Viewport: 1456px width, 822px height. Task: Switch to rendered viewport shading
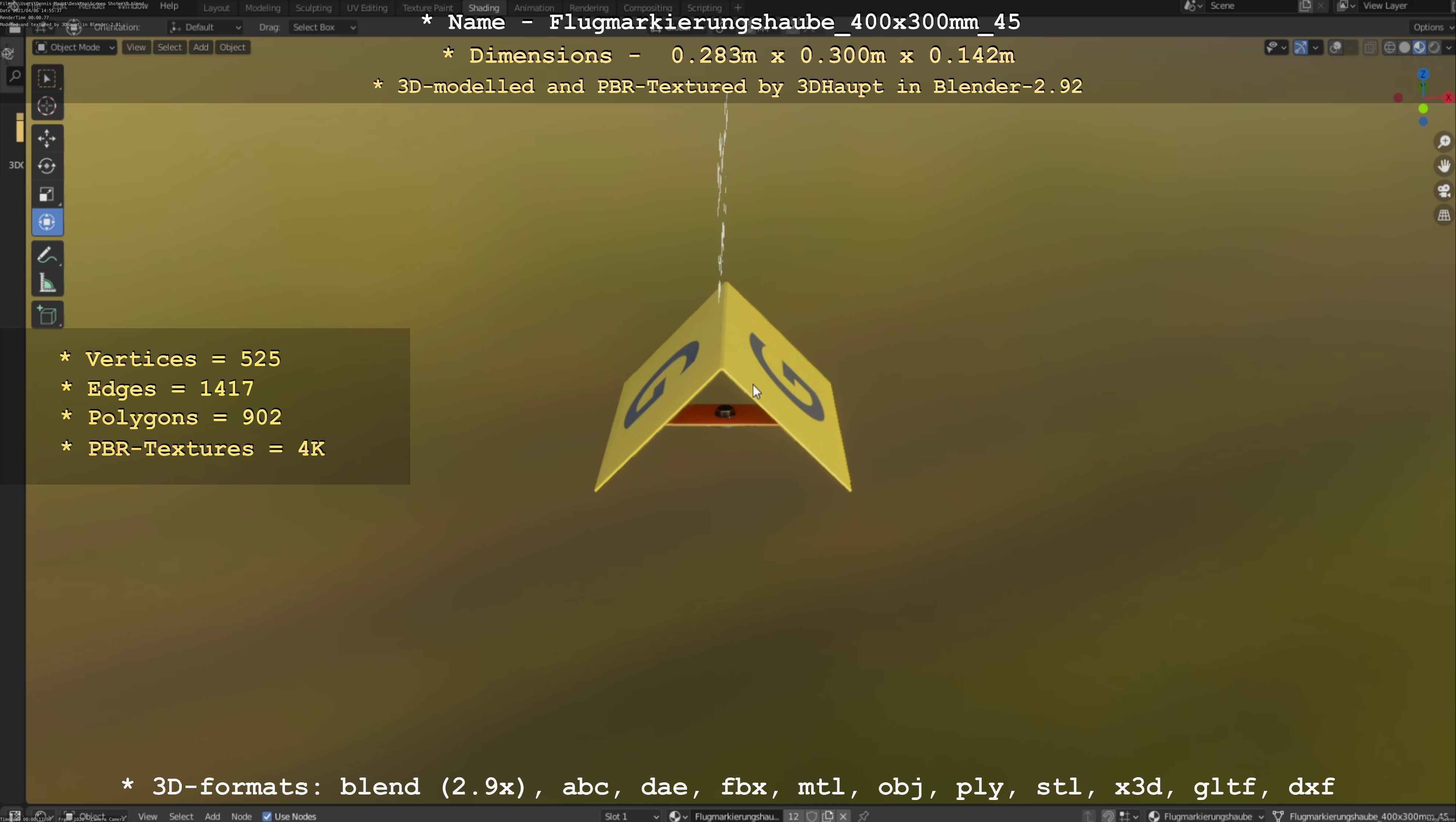click(x=1433, y=47)
